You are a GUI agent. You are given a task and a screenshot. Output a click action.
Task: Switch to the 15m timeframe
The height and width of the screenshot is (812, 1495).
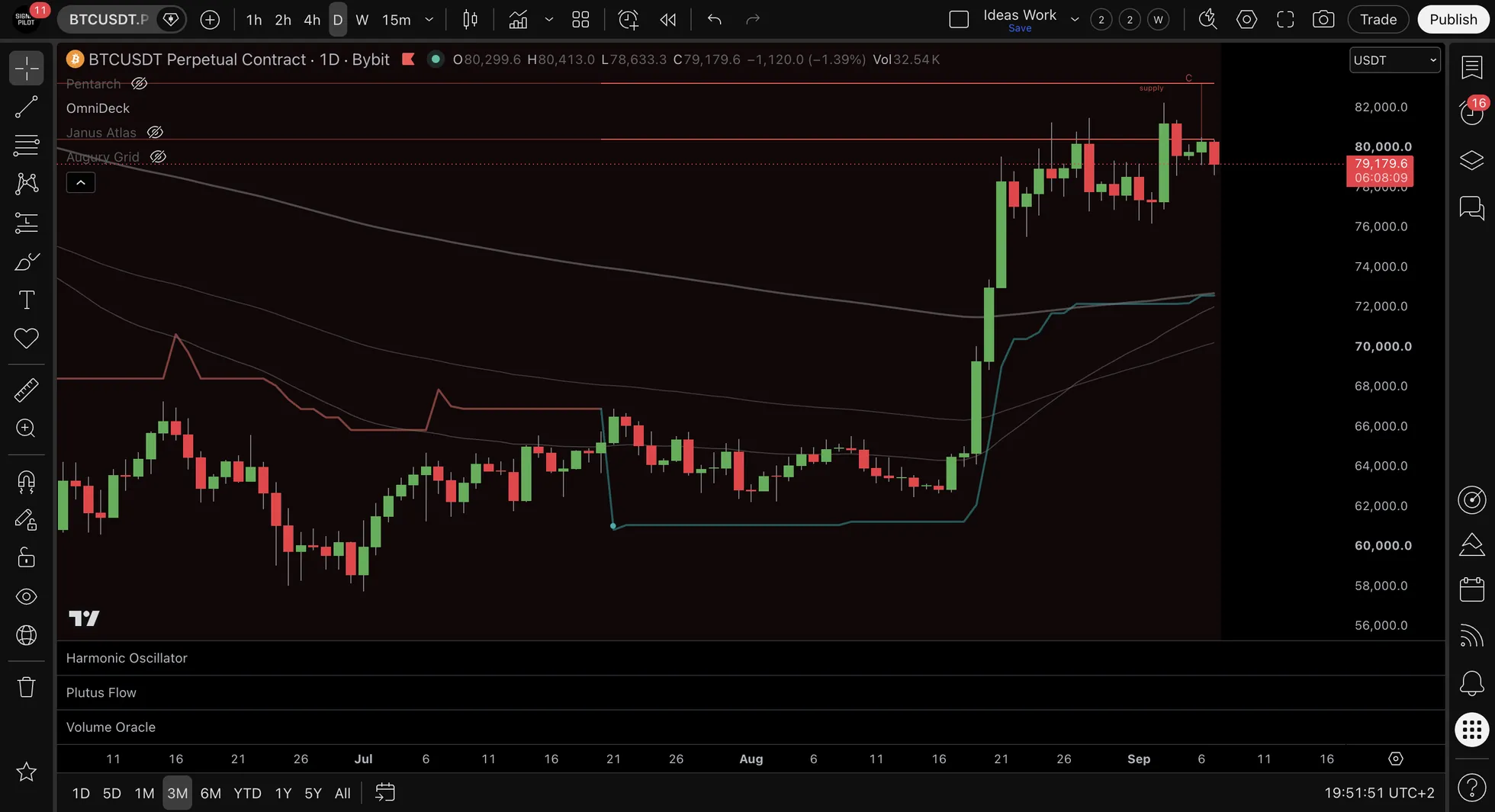pyautogui.click(x=397, y=20)
